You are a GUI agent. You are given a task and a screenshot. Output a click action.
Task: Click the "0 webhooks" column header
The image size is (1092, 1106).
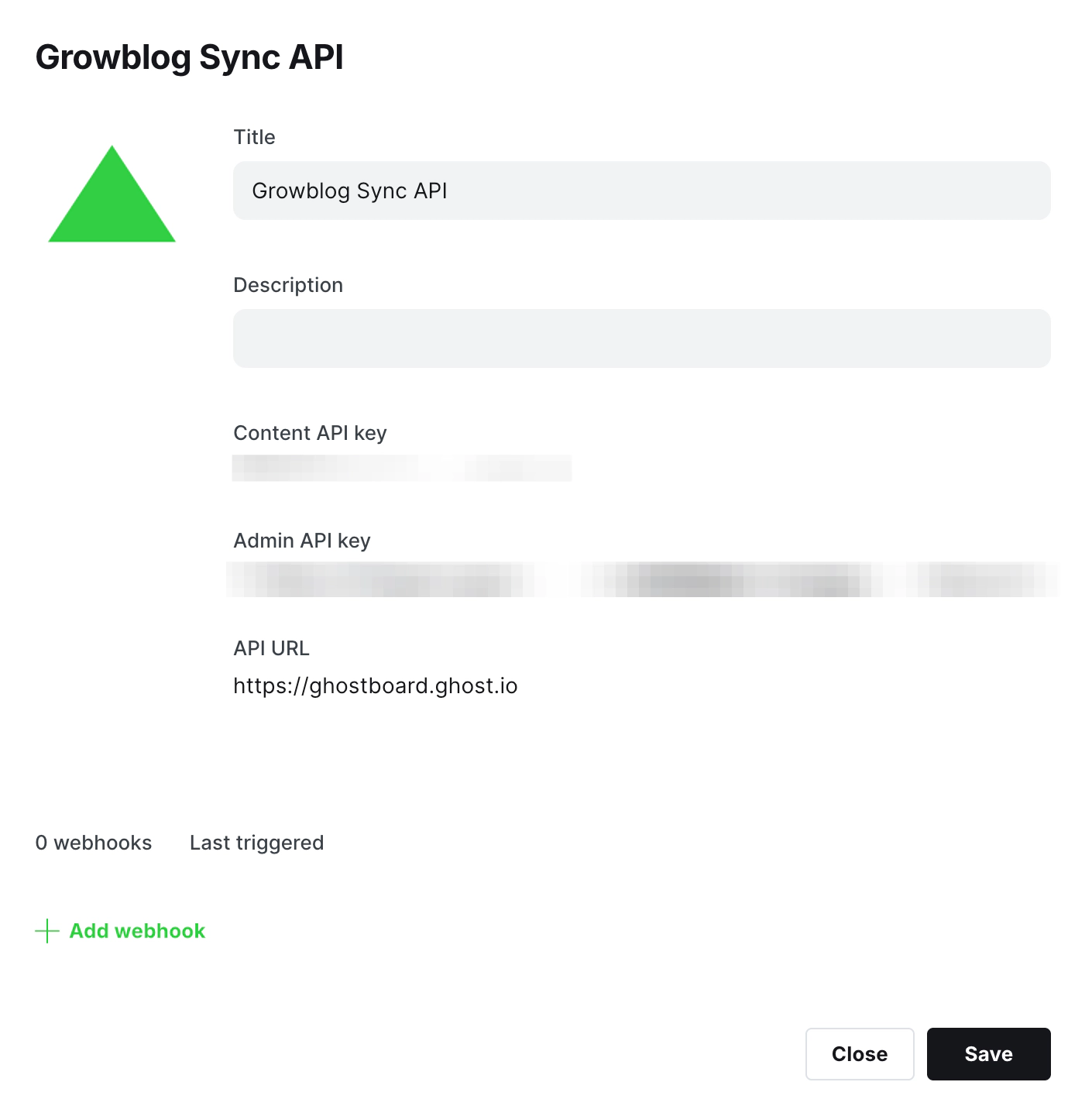pos(94,843)
